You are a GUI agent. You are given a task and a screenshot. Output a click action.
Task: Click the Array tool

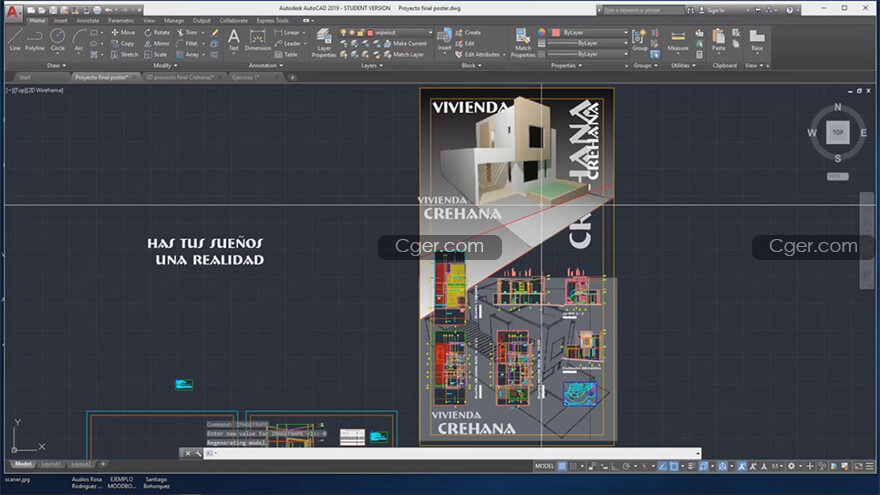[x=187, y=54]
